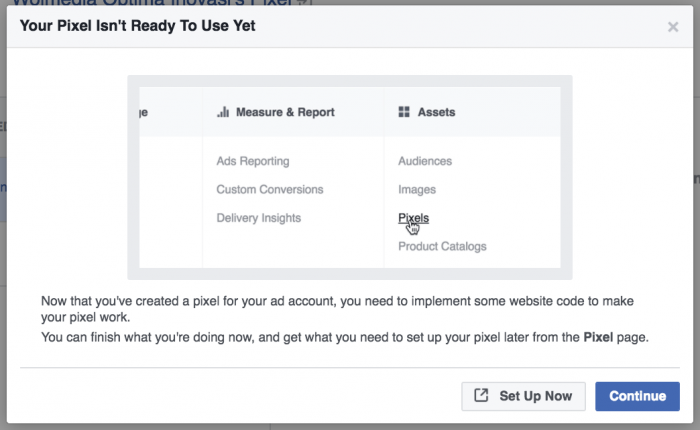Click the Assets column heading
700x430 pixels.
pos(436,112)
